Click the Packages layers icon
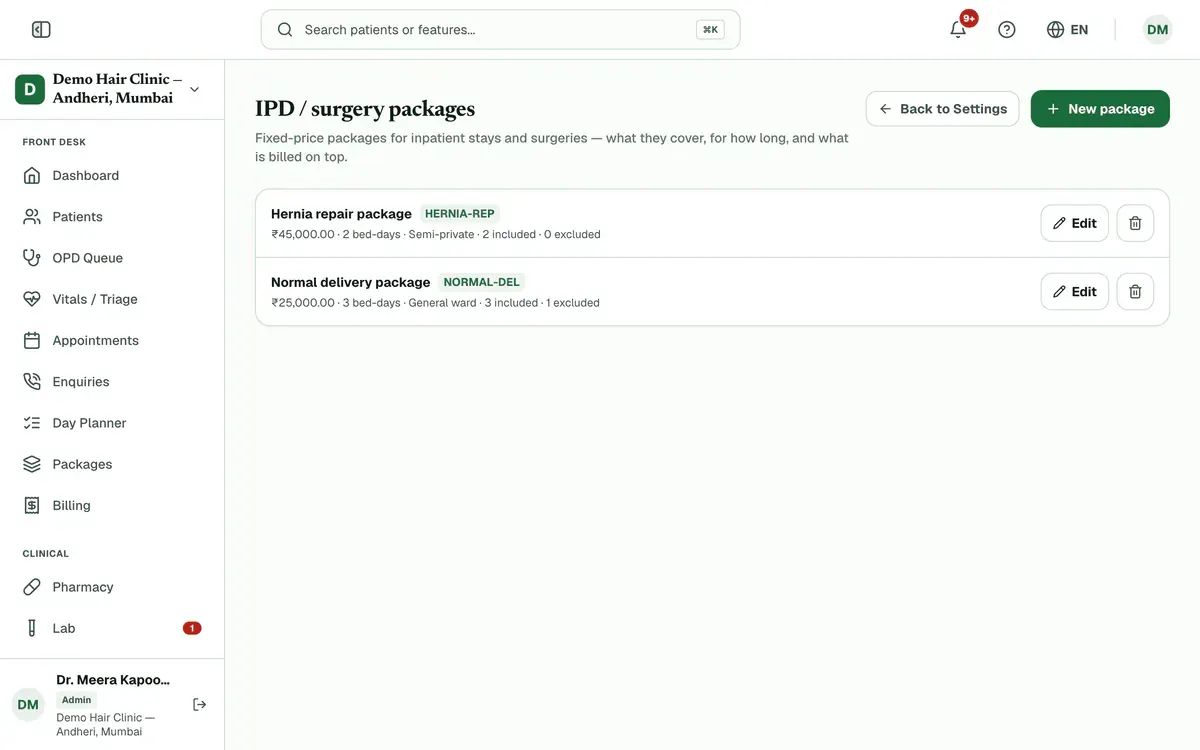1200x750 pixels. click(32, 464)
